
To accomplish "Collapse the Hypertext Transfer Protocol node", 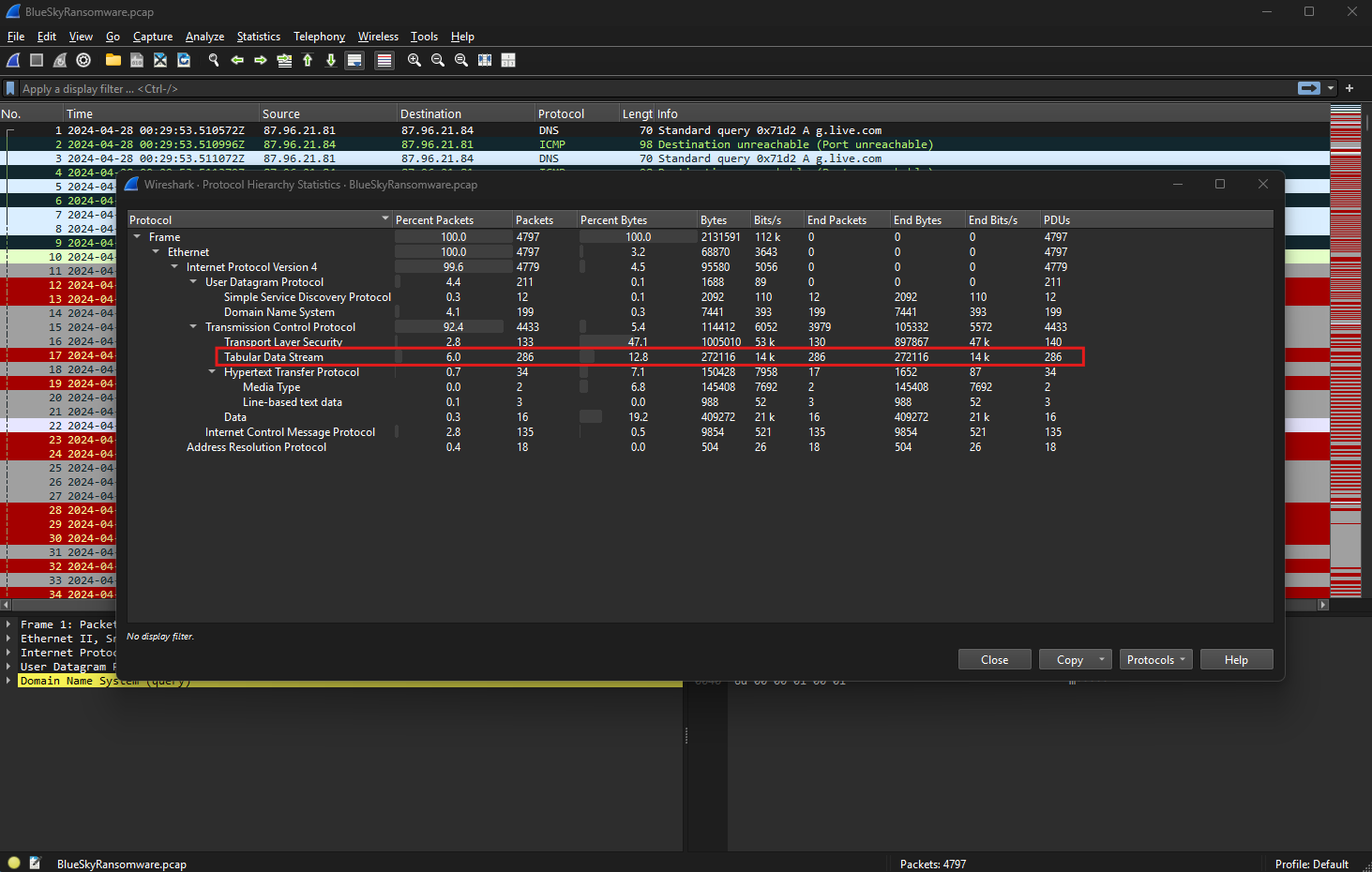I will (213, 372).
